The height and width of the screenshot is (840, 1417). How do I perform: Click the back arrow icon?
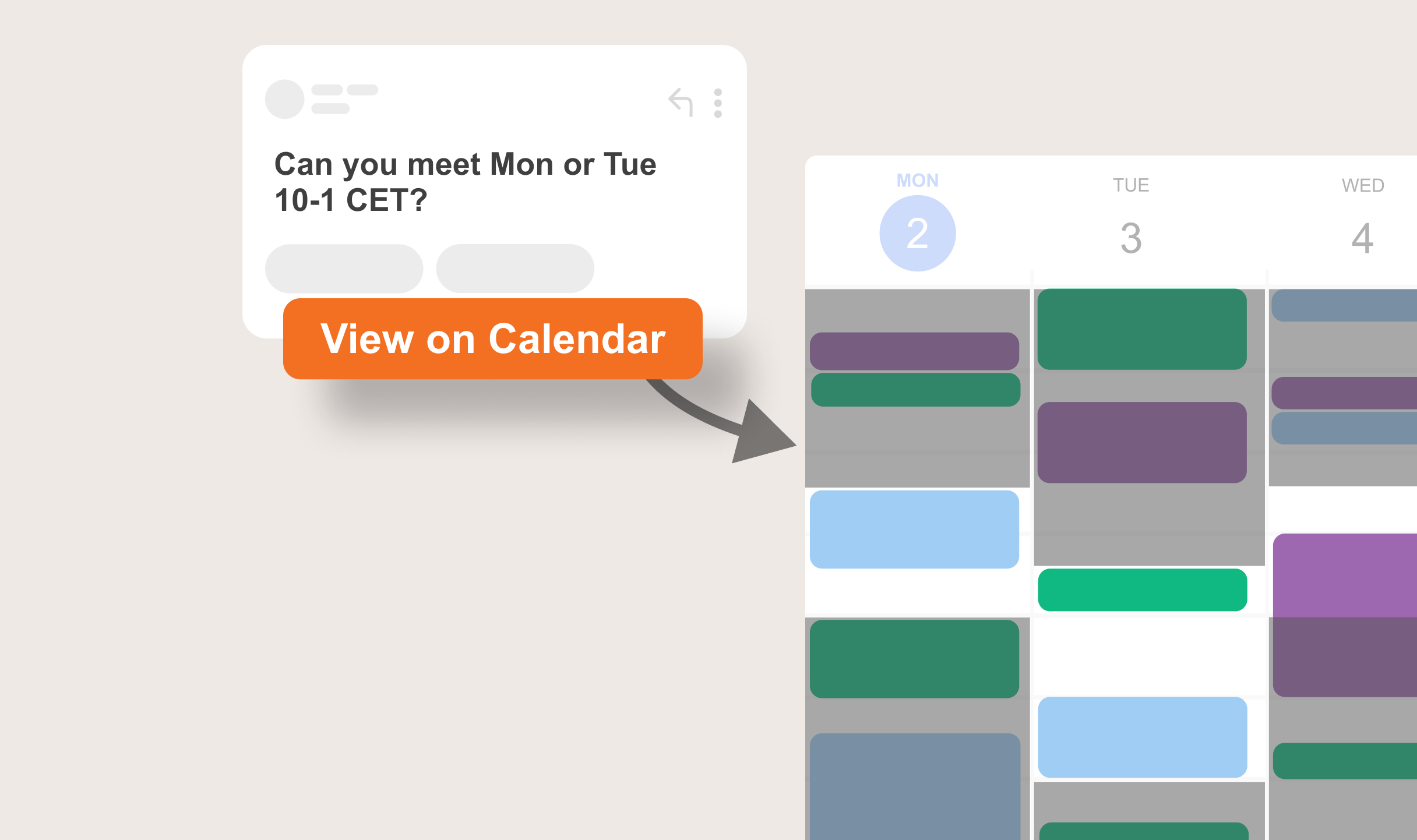click(x=680, y=100)
